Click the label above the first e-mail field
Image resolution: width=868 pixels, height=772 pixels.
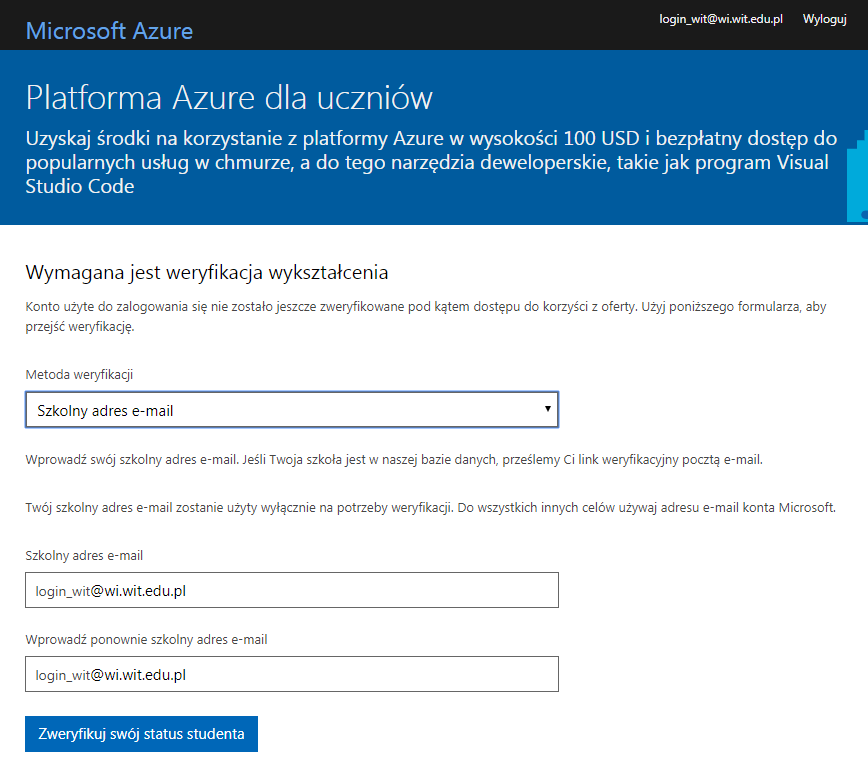[84, 555]
